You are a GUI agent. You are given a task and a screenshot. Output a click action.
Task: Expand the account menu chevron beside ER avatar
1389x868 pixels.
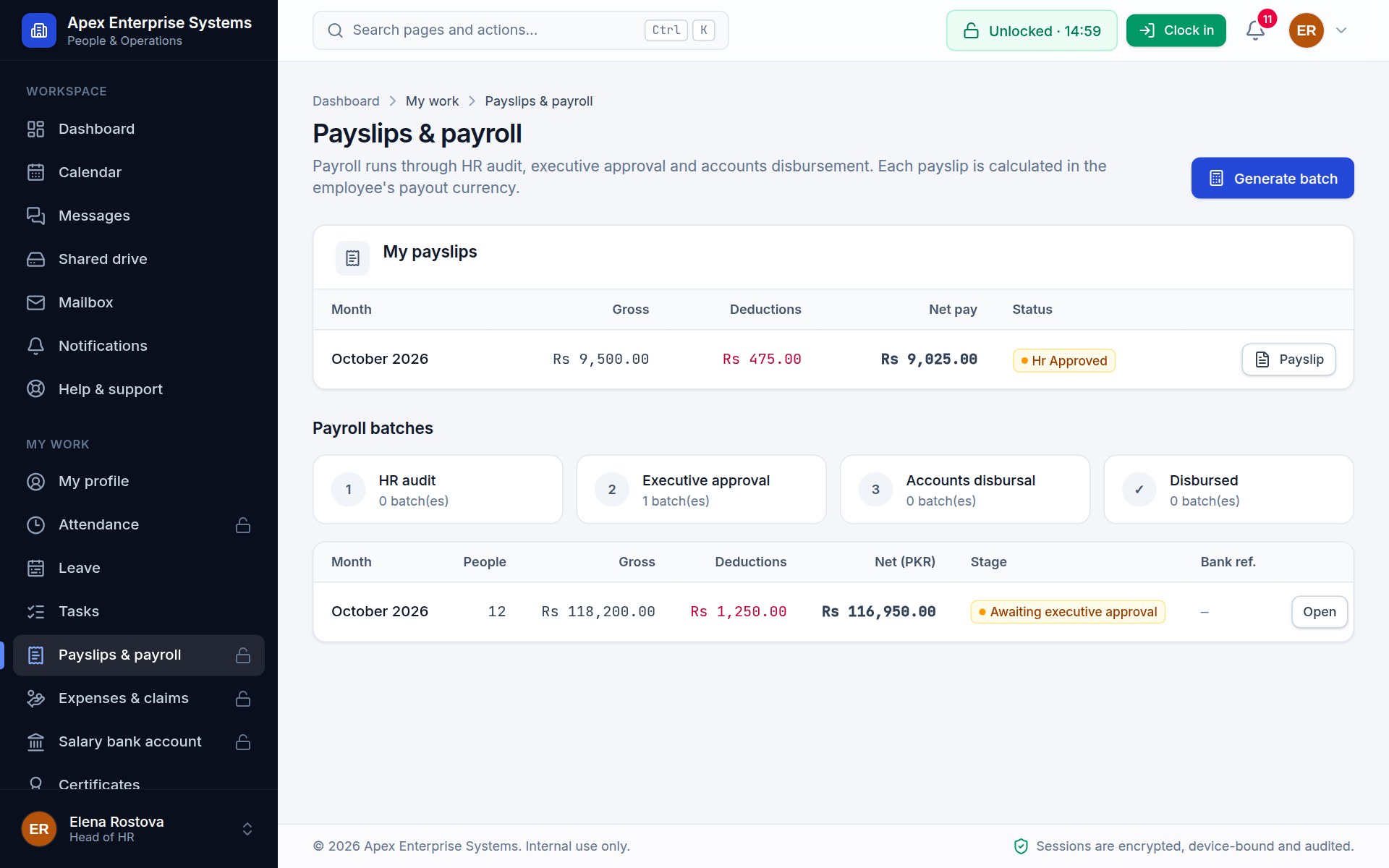tap(1341, 30)
